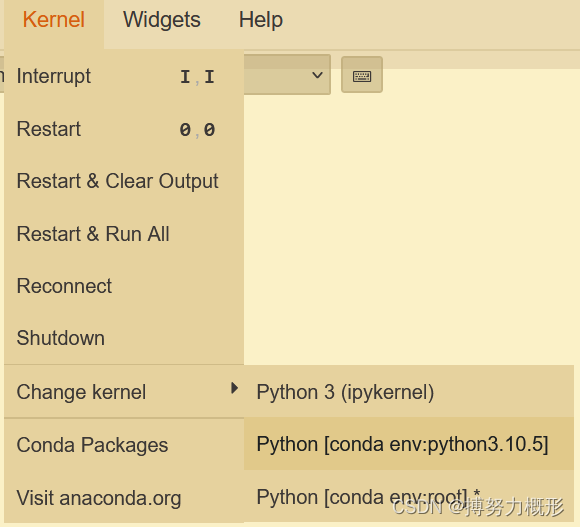Click the Interrupt shortcut keys I, I
This screenshot has height=527, width=580.
tap(197, 77)
